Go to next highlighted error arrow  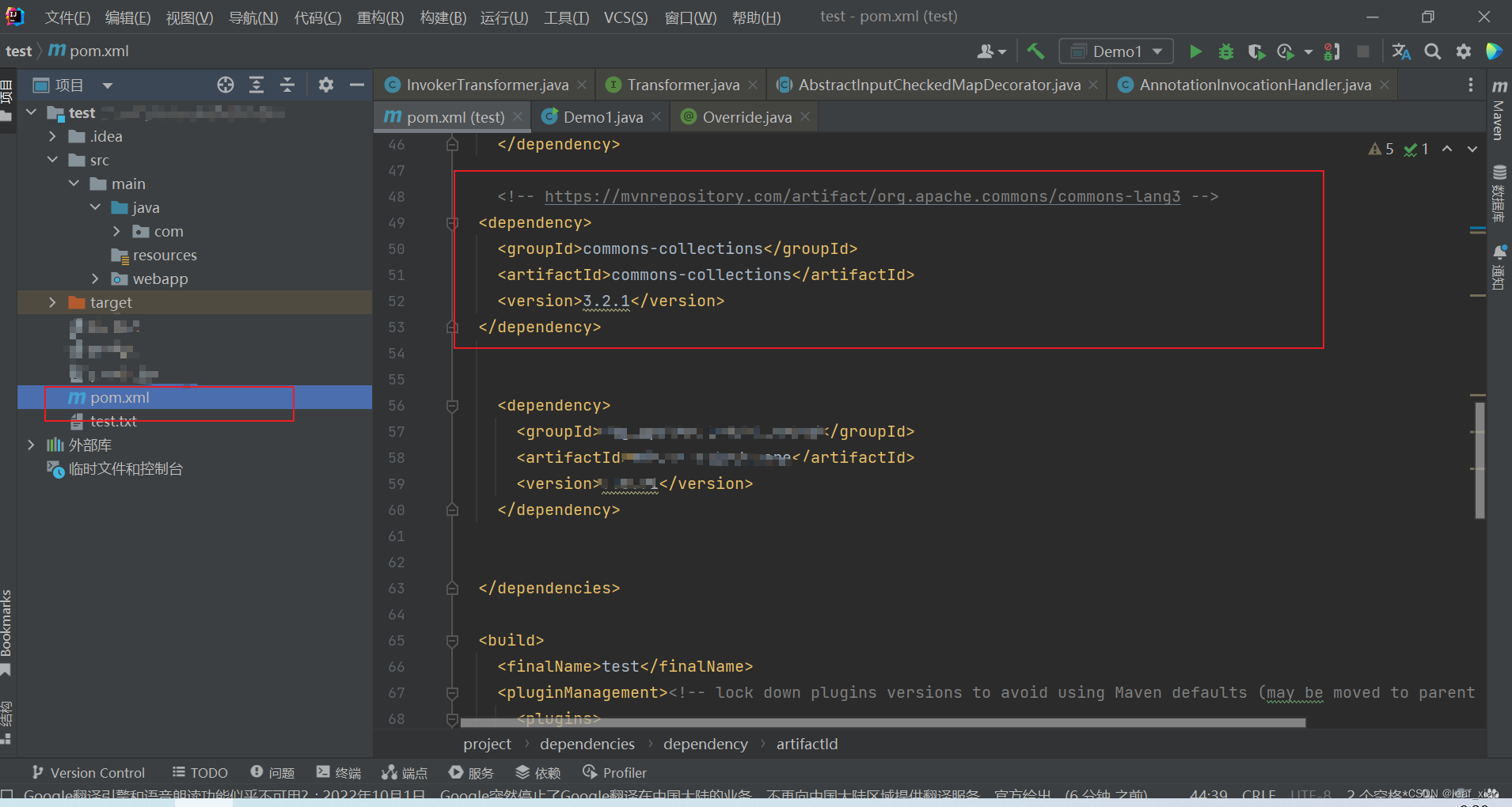point(1472,149)
